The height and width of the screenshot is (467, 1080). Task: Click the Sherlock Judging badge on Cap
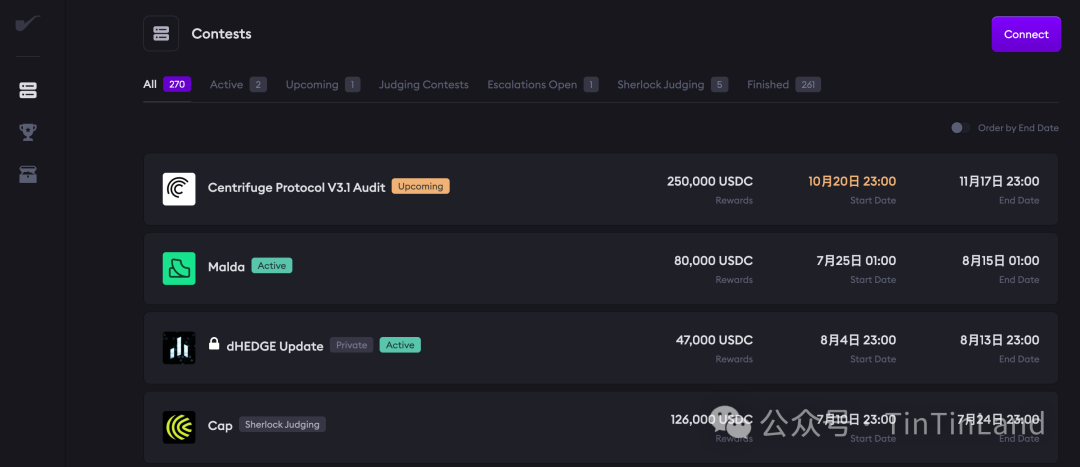click(x=282, y=424)
